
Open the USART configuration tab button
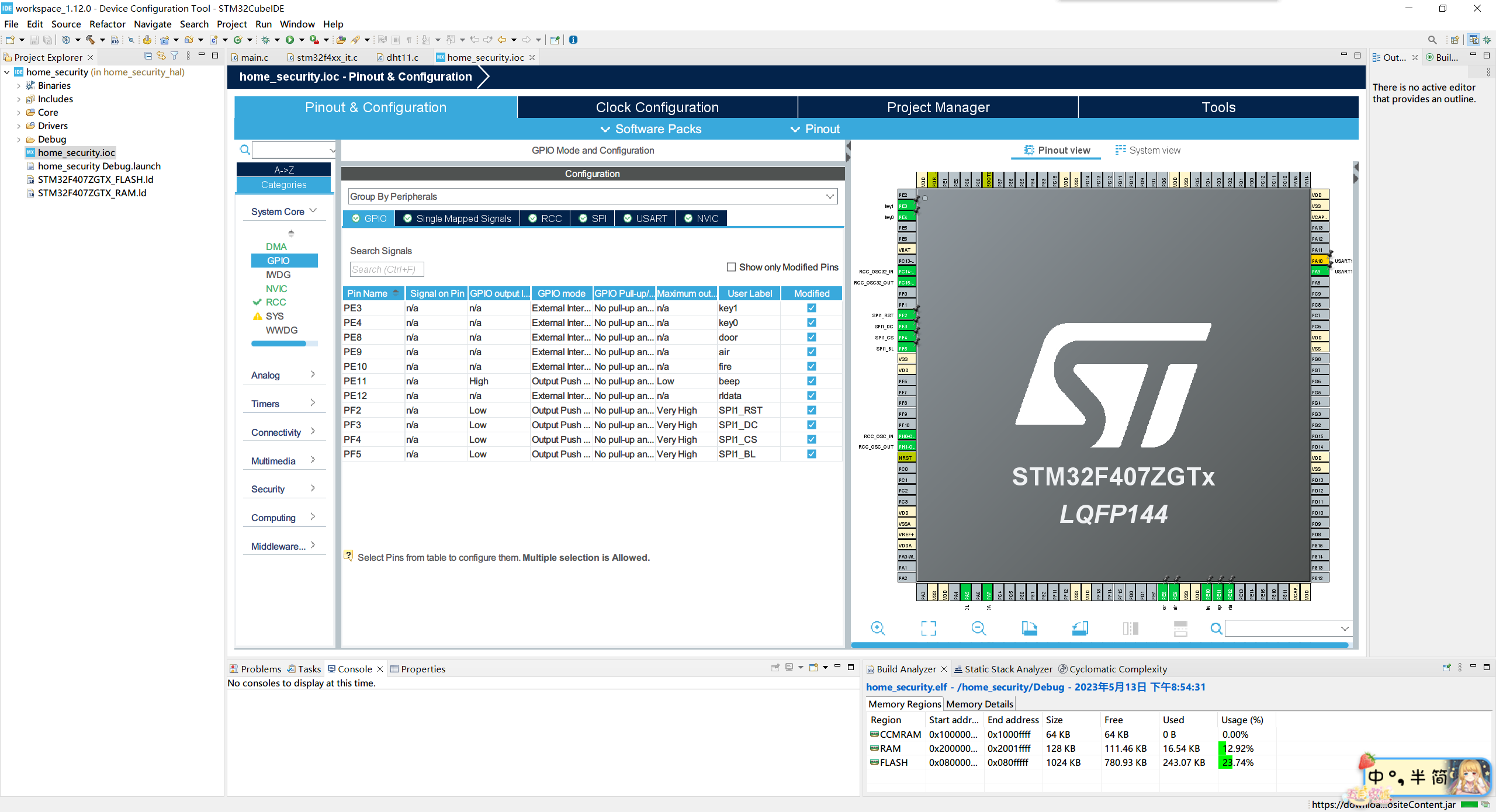[x=645, y=218]
